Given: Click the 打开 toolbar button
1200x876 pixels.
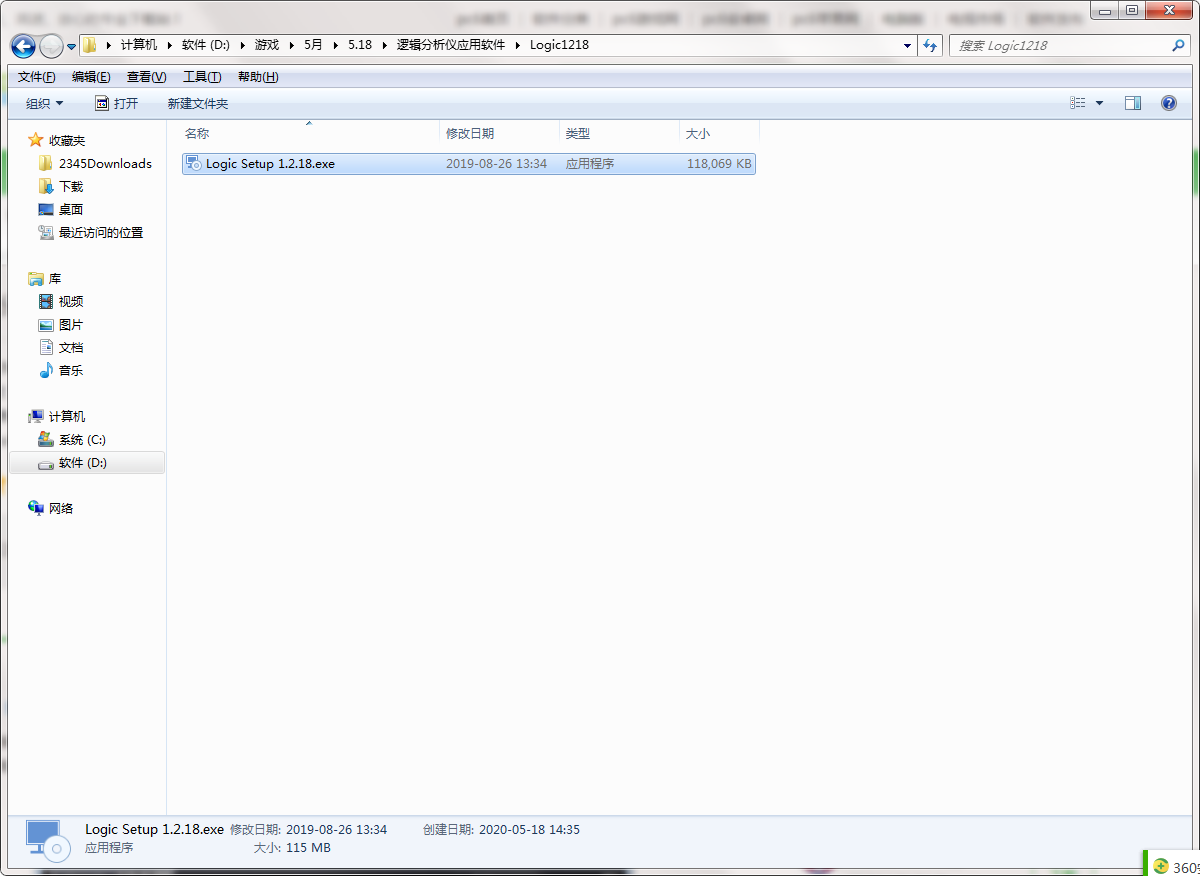Looking at the screenshot, I should [117, 104].
